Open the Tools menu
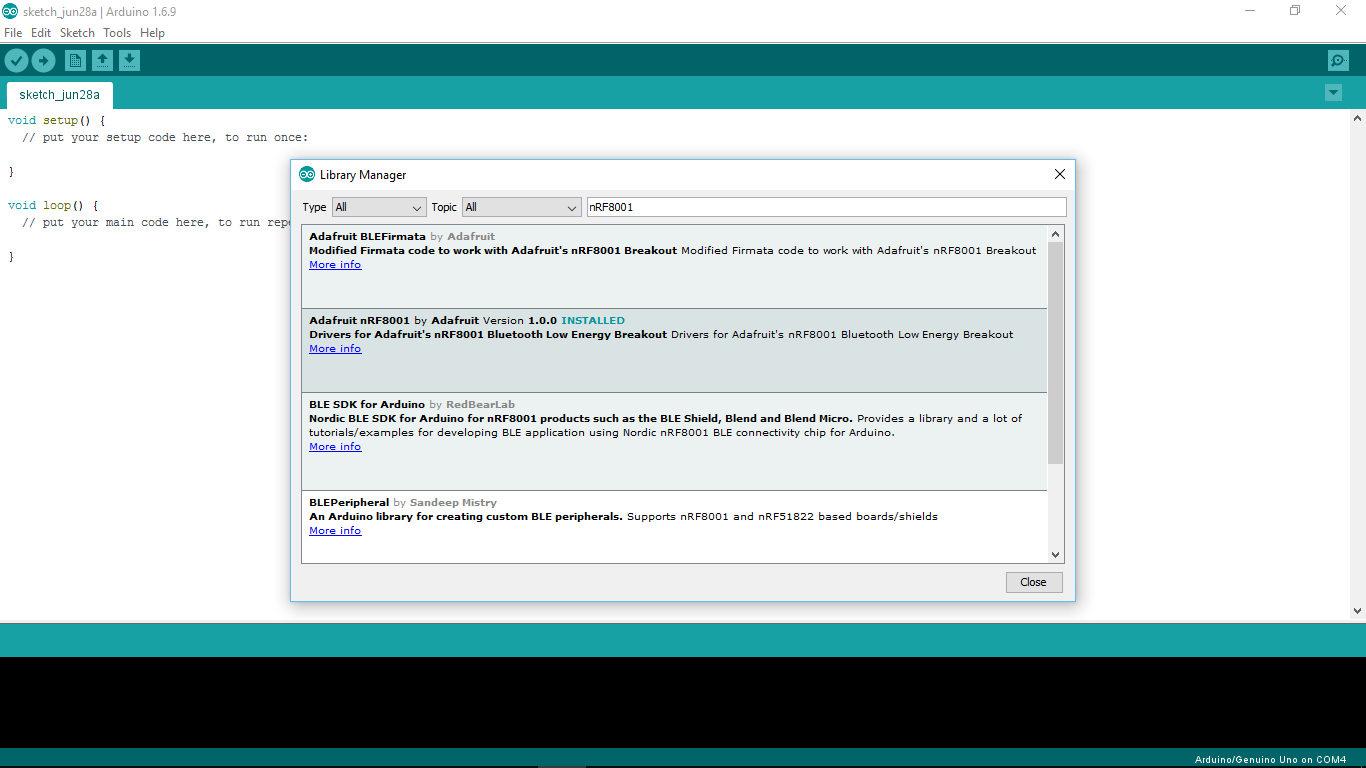The image size is (1366, 768). [x=117, y=33]
